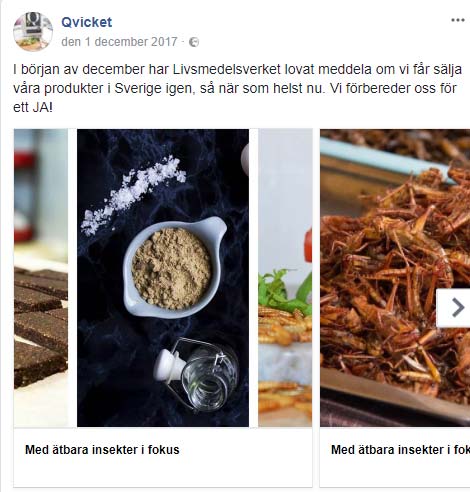Open the fried grasshoppers photo

tap(395, 278)
